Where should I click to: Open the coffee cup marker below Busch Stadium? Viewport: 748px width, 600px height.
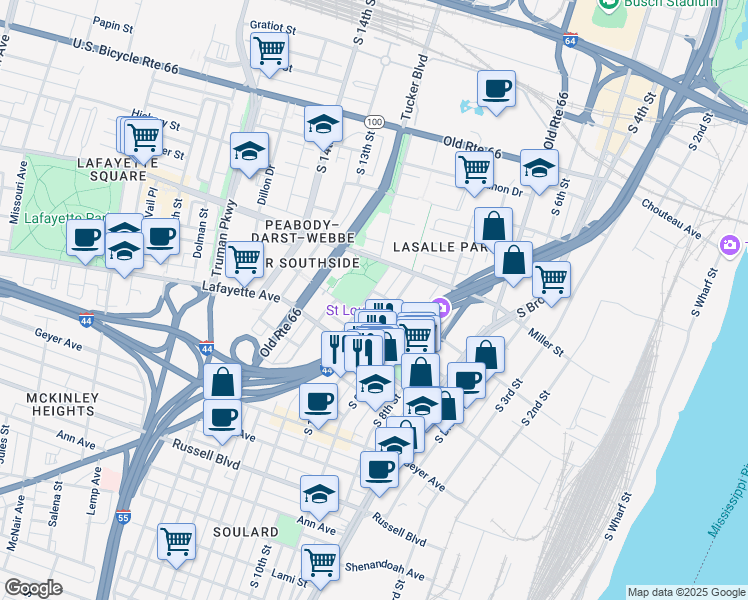pyautogui.click(x=496, y=91)
